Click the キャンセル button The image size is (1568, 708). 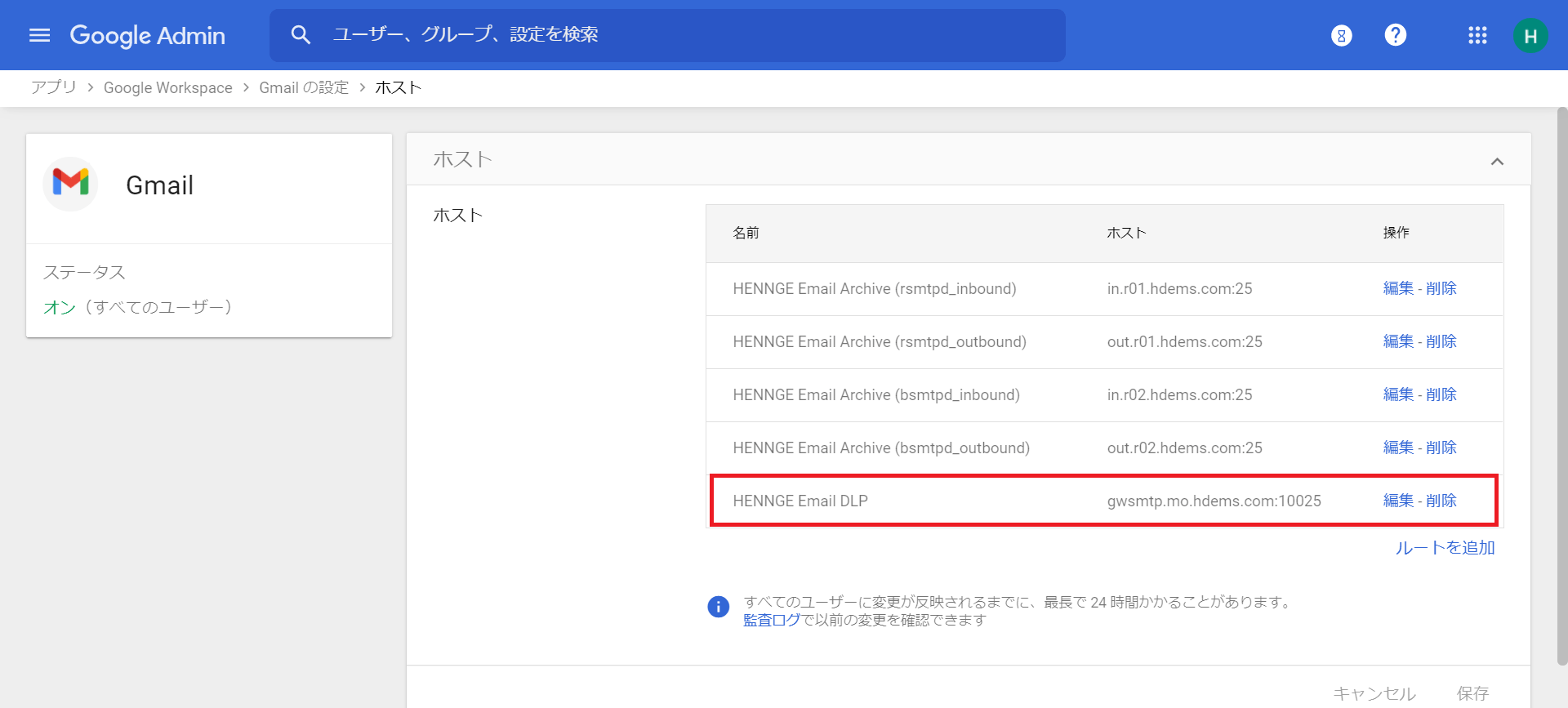point(1374,693)
